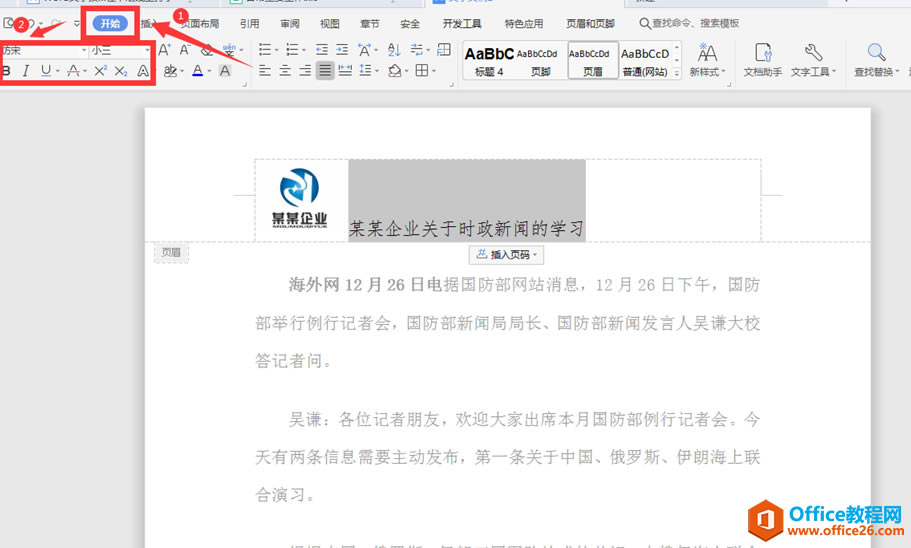Select the 页眉 style
This screenshot has height=548, width=911.
(x=593, y=60)
